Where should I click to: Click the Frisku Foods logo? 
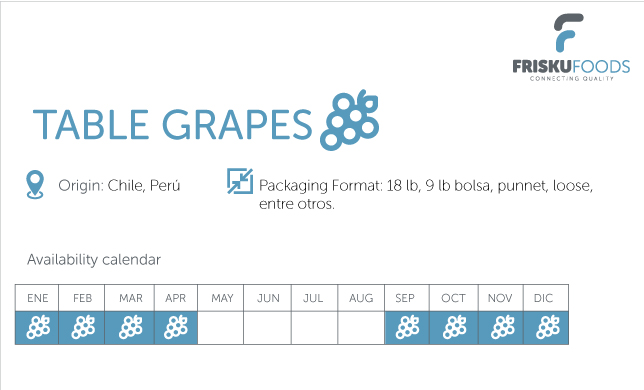click(x=571, y=48)
